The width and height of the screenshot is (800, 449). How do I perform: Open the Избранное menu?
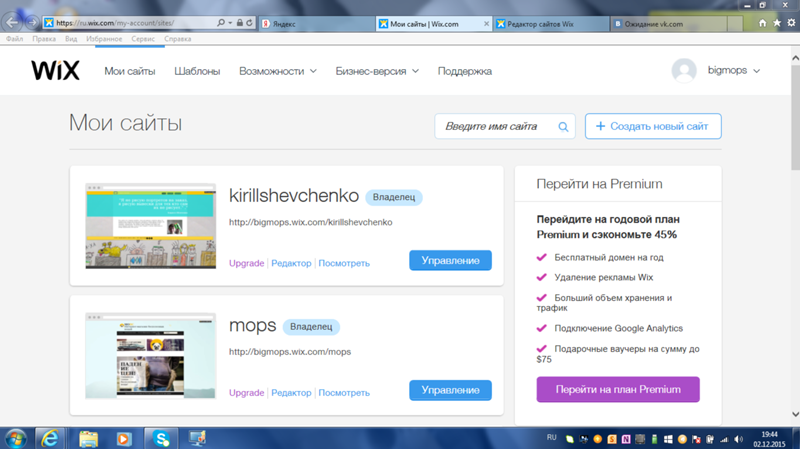pyautogui.click(x=104, y=39)
